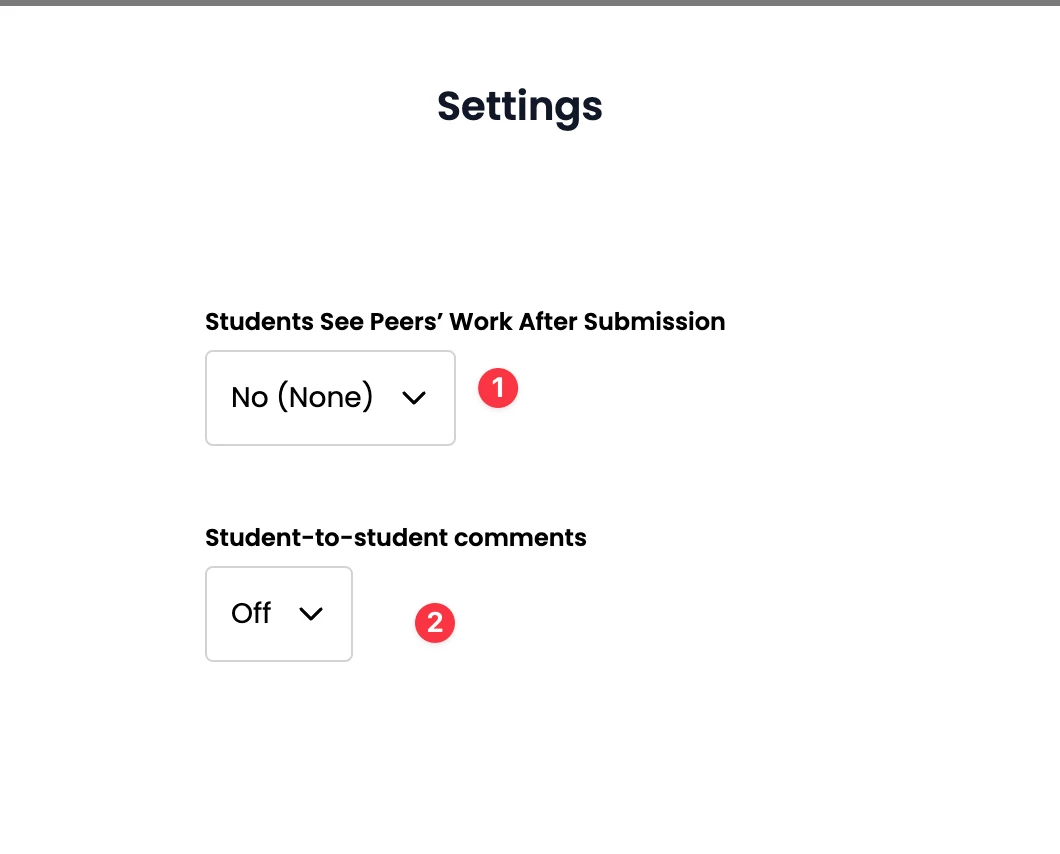Click the word Submission in the first label
Screen dimensions: 1060x854
(654, 322)
